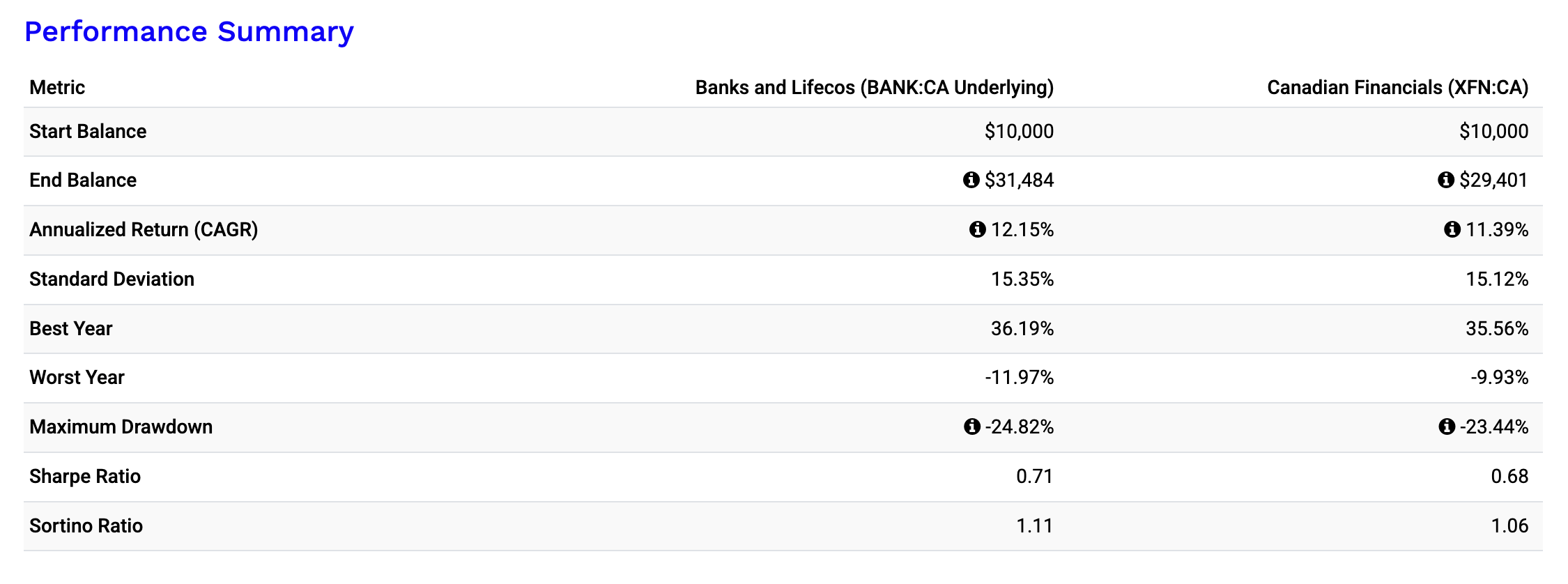1568x584 pixels.
Task: Click Canadian Financials (XFN:CA) column header
Action: tap(1397, 88)
